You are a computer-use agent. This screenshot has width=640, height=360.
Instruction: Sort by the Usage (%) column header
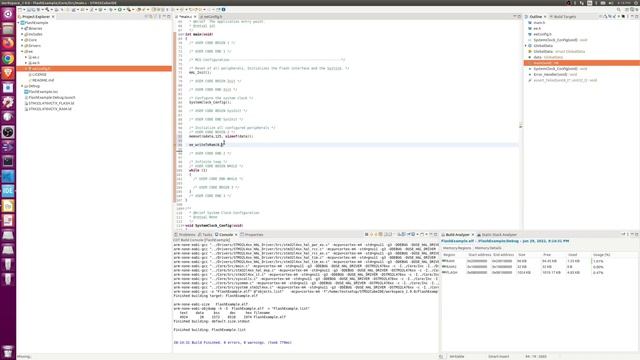(601, 255)
